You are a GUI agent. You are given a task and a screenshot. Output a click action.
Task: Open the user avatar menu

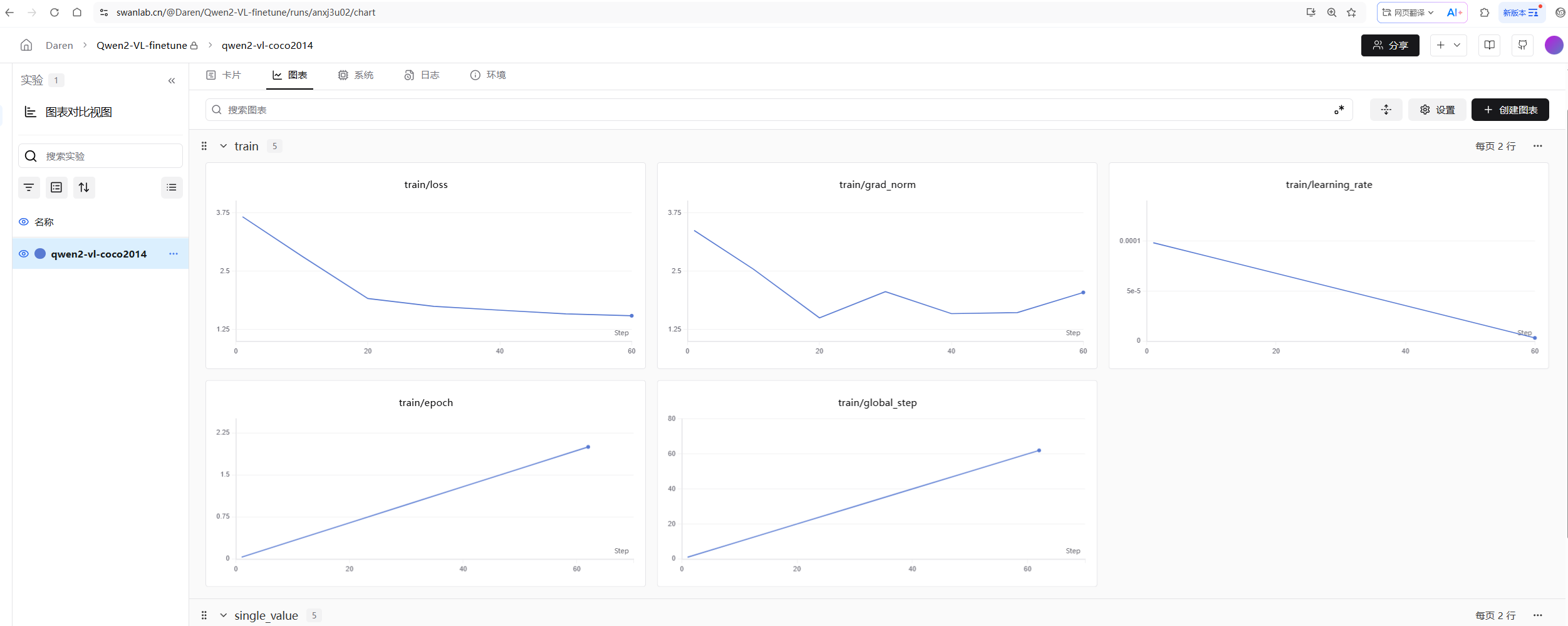[1554, 45]
